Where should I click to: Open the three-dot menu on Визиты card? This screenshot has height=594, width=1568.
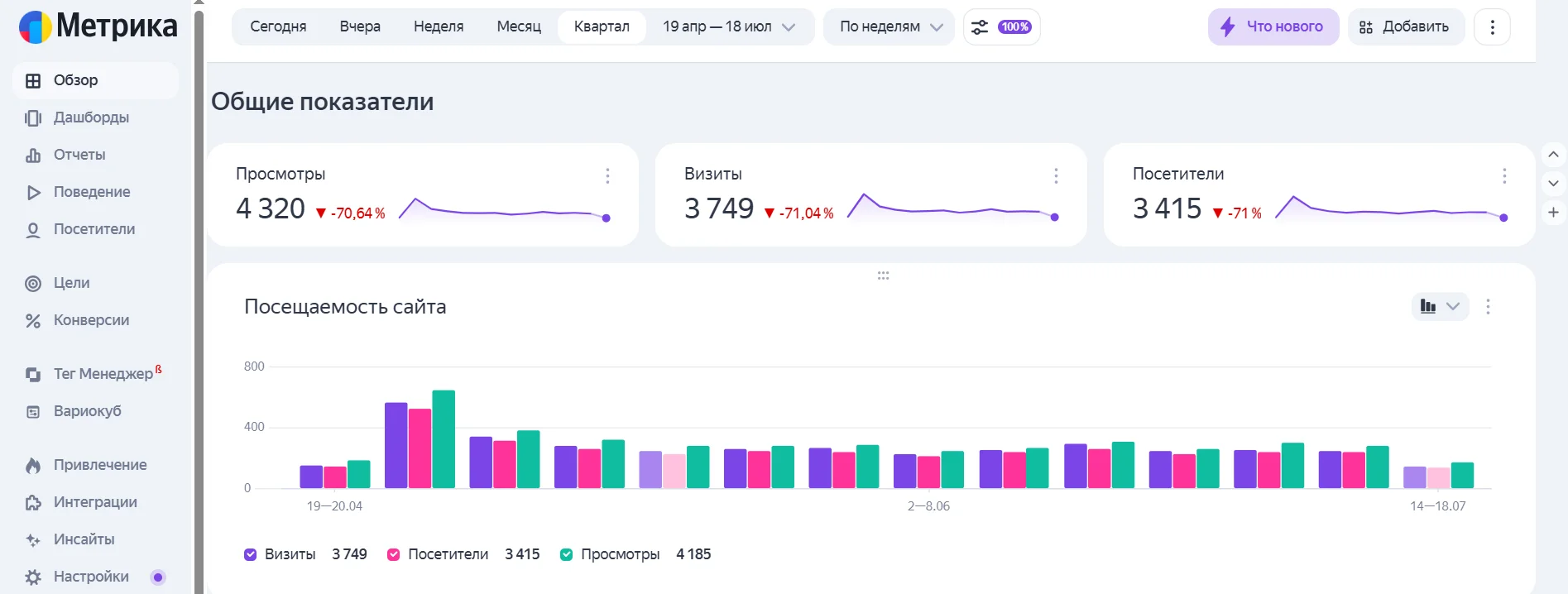1056,175
